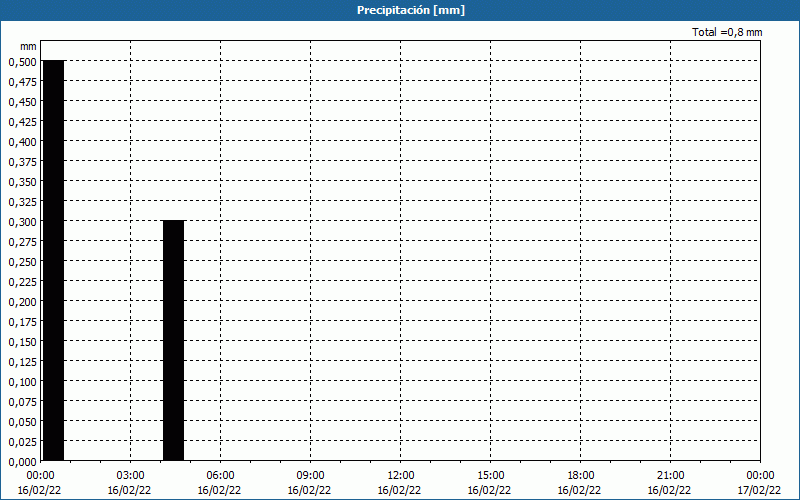Click the 0,100 y-axis label
This screenshot has height=500, width=800.
pos(22,382)
